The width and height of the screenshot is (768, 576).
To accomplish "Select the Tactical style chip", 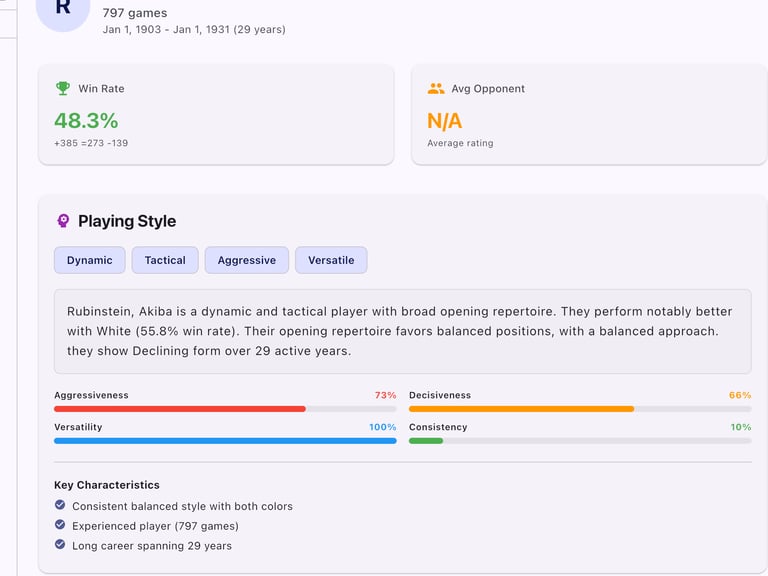I will pyautogui.click(x=165, y=260).
